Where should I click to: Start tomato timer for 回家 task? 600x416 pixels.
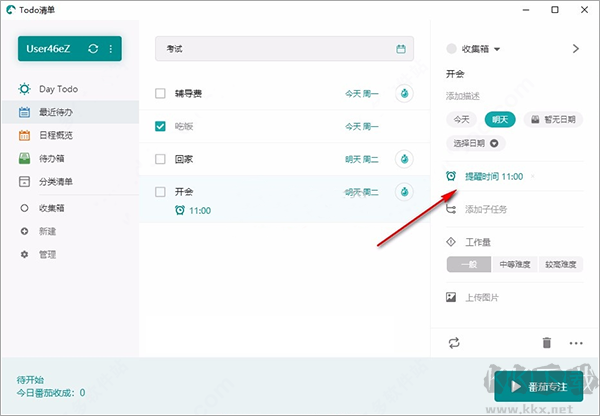pos(404,159)
